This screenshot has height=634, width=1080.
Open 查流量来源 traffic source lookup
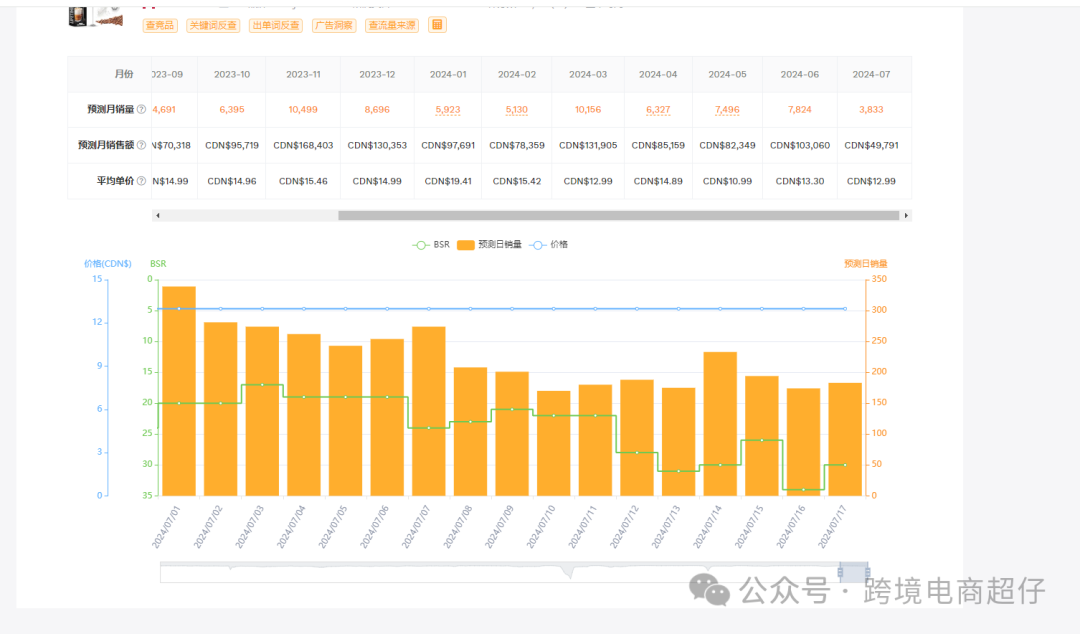pos(392,26)
